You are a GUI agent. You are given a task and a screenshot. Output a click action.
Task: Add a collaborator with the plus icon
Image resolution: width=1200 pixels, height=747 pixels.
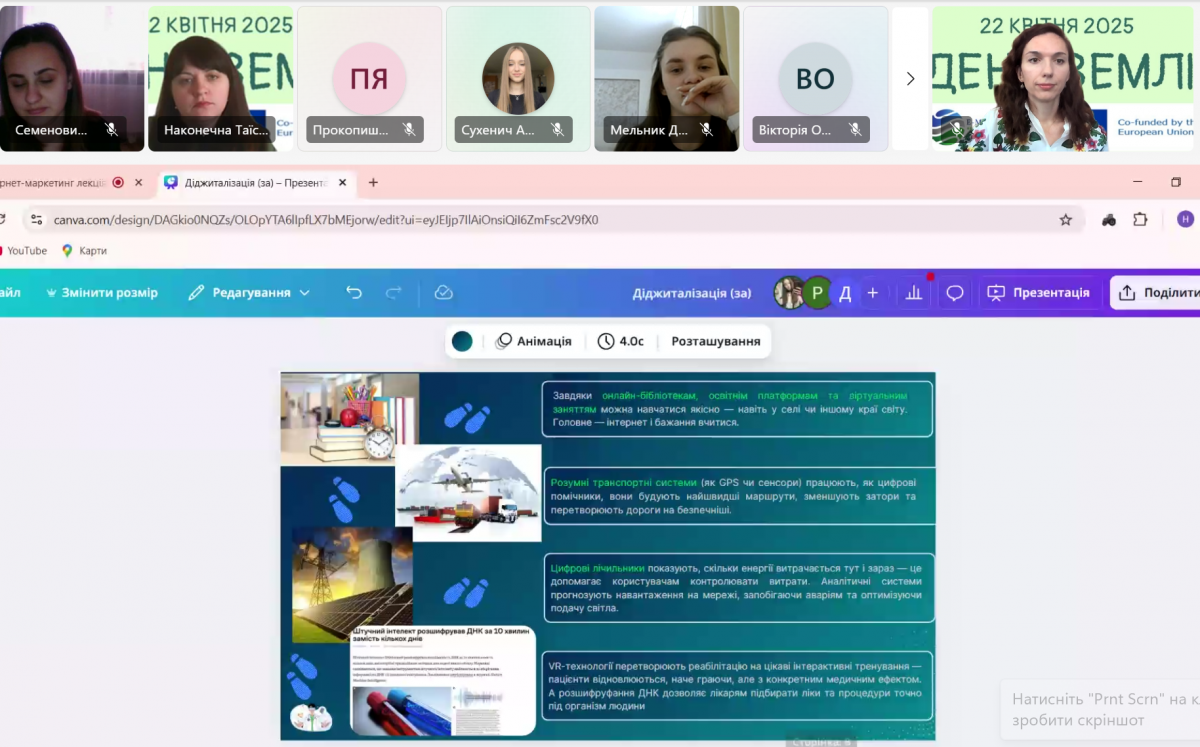coord(873,293)
